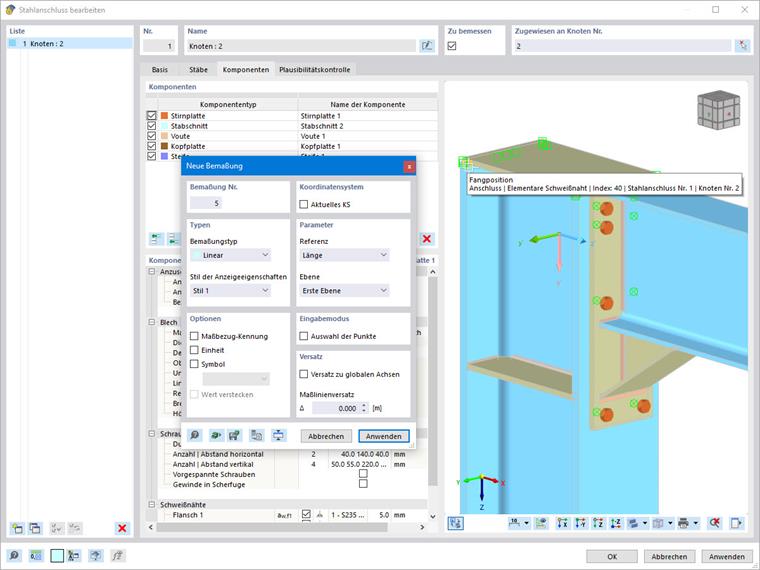This screenshot has height=570, width=760.
Task: Check the Einheit option
Action: click(x=194, y=350)
